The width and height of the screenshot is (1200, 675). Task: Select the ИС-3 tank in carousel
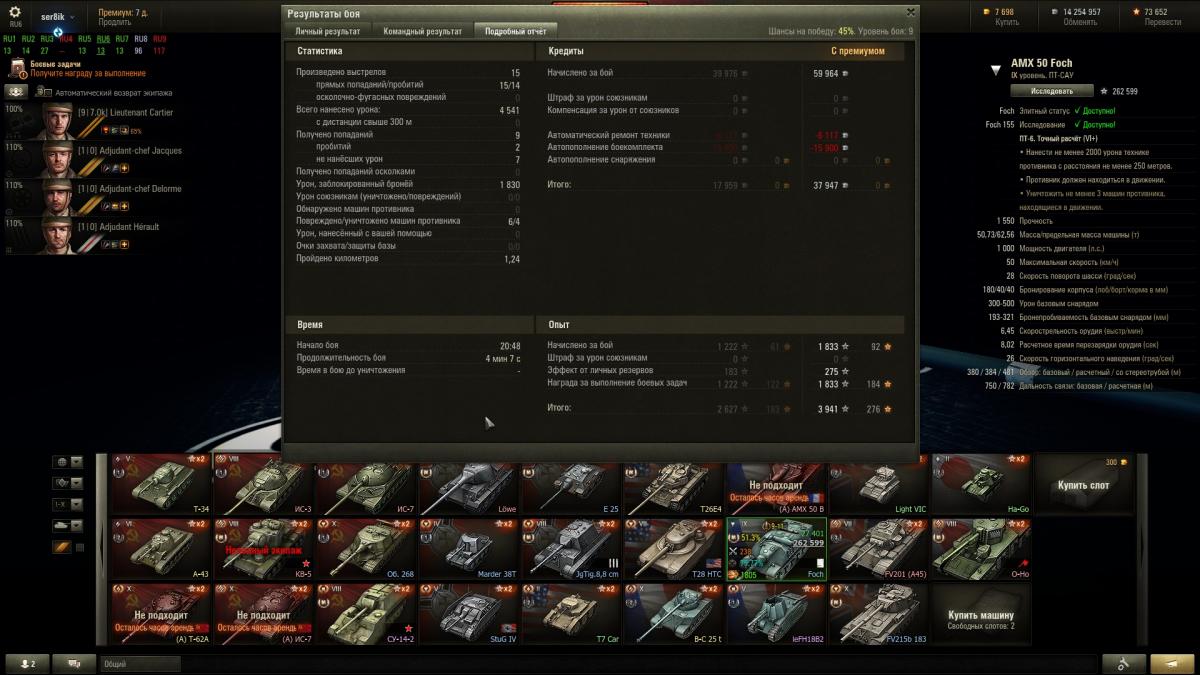click(264, 484)
